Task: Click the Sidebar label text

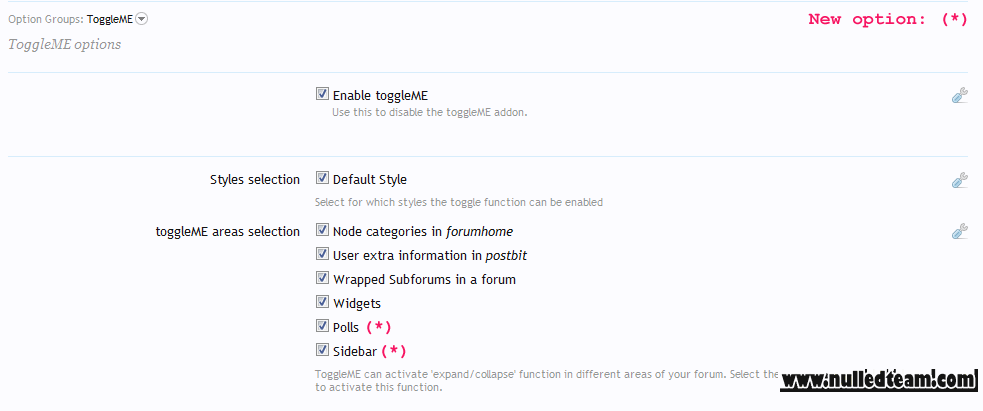Action: (355, 351)
